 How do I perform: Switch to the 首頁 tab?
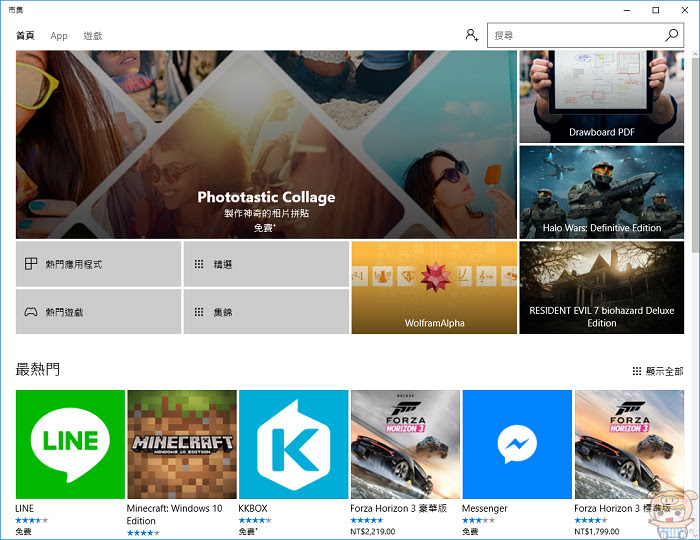(25, 36)
